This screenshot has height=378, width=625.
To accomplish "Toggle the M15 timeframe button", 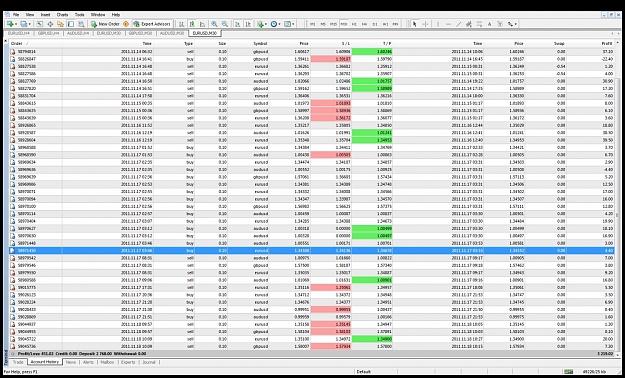I will coord(333,24).
